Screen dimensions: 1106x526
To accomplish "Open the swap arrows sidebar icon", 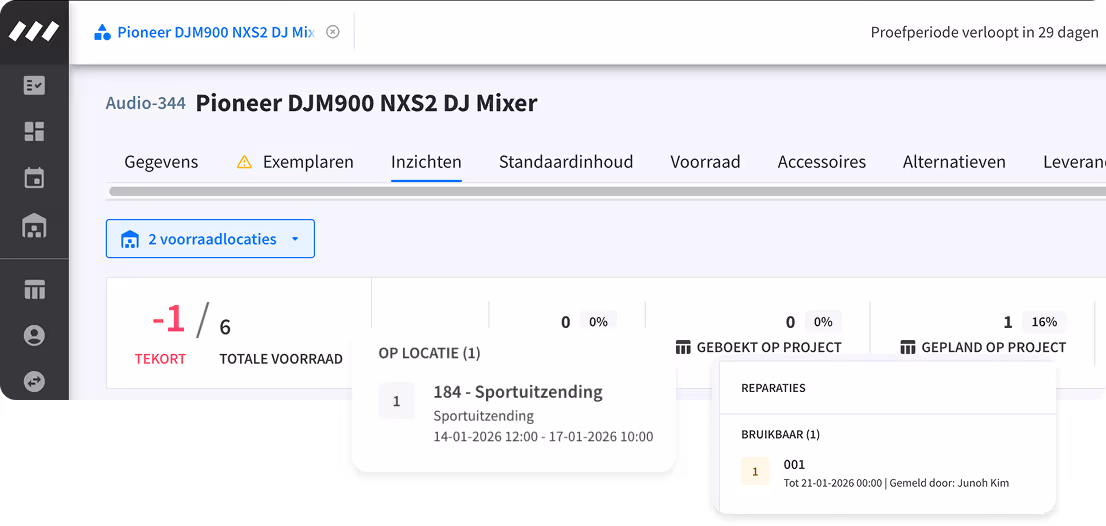I will coord(34,381).
